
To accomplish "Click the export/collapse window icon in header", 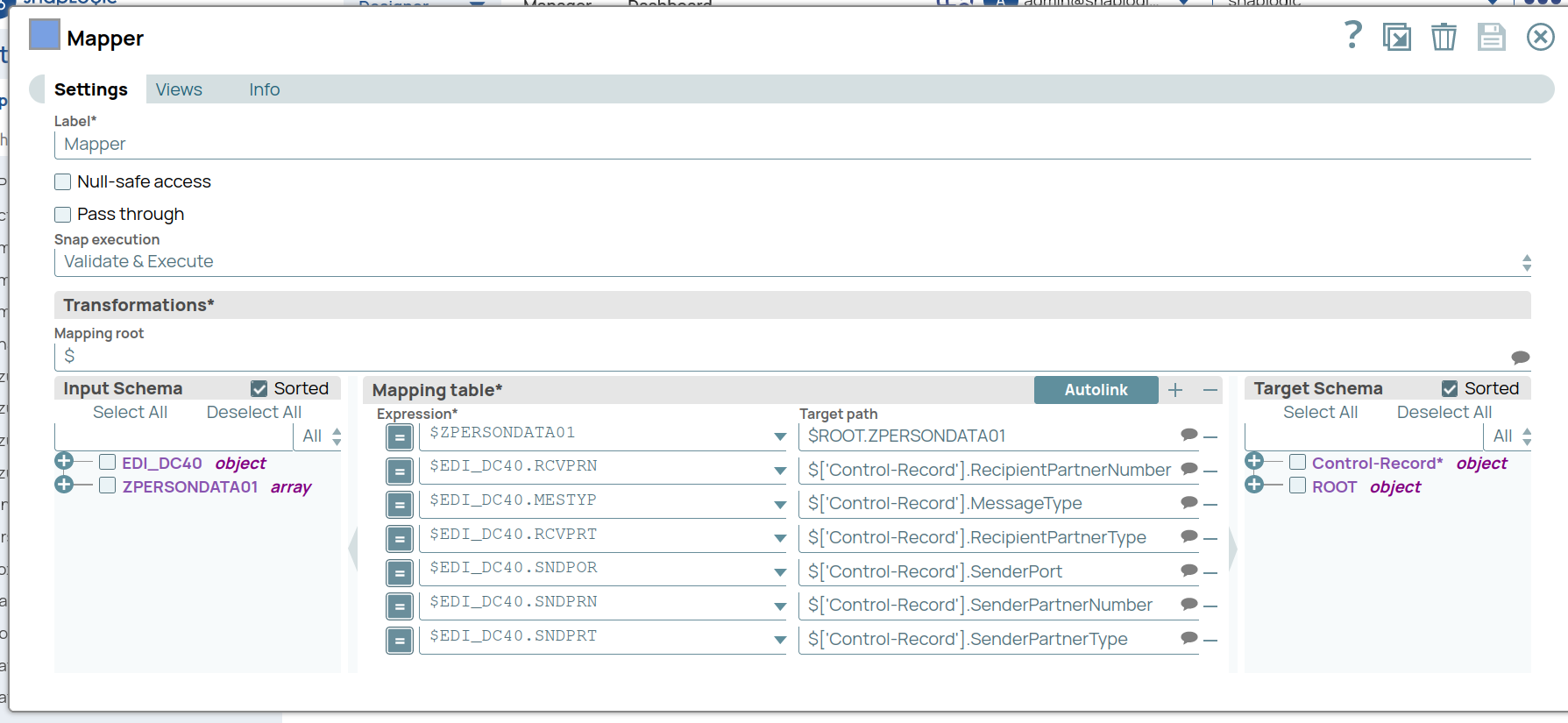I will tap(1396, 37).
